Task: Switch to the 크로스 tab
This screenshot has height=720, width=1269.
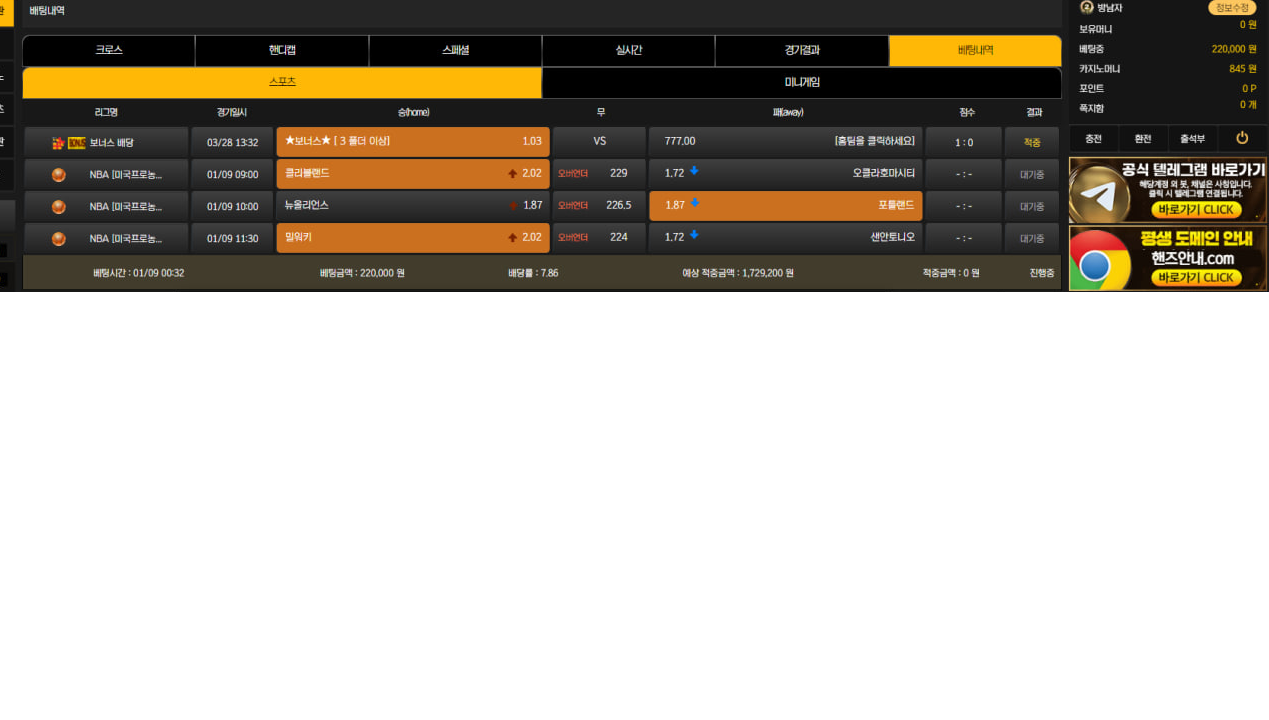Action: pyautogui.click(x=109, y=50)
